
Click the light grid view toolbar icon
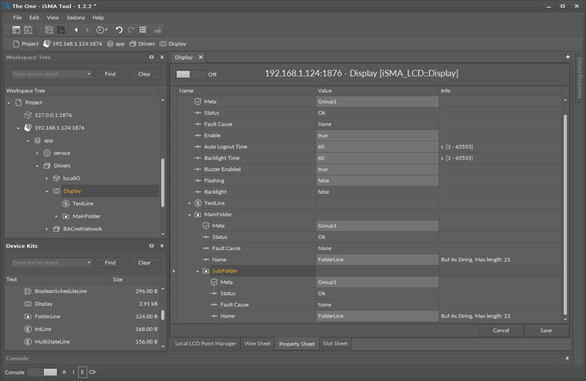click(49, 30)
